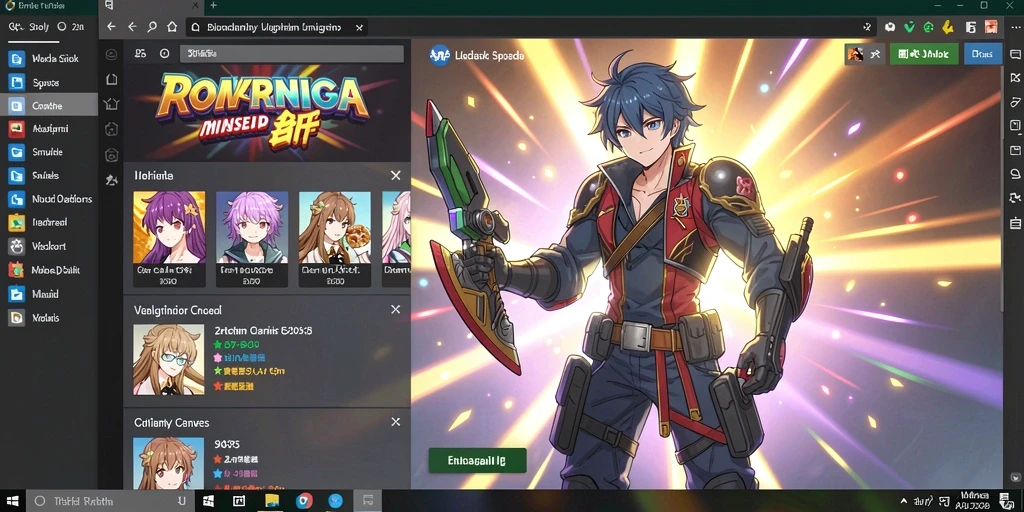Click the yellow extension icon in toolbar
The height and width of the screenshot is (512, 1024).
click(x=948, y=27)
